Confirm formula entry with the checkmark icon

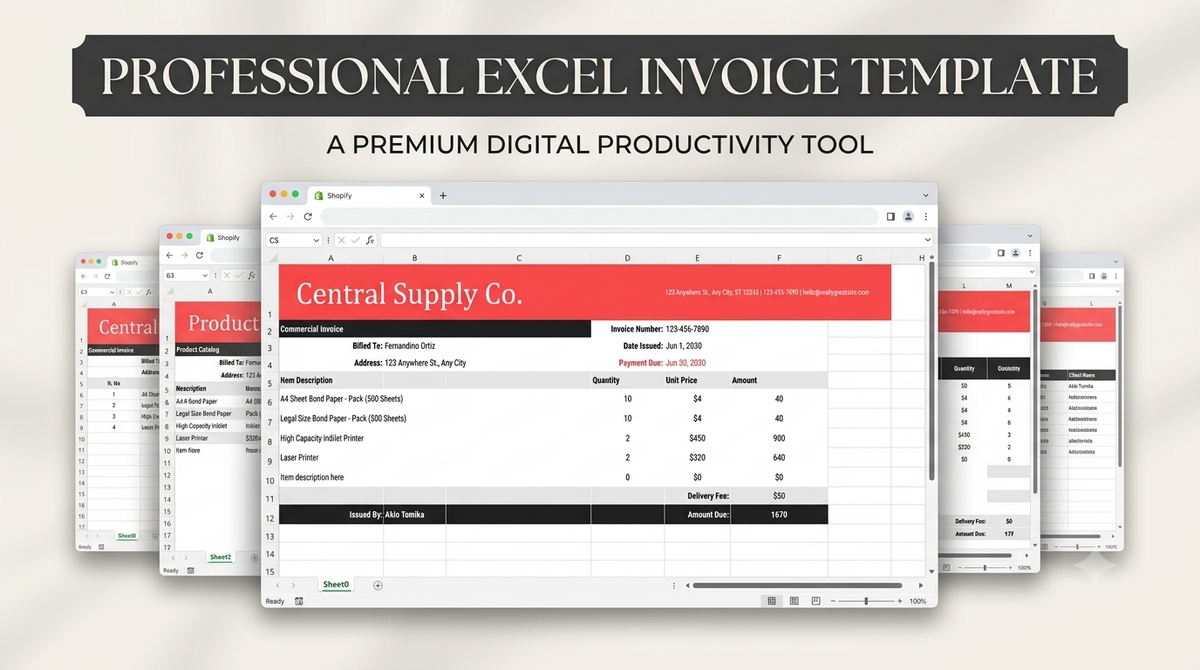[x=355, y=240]
